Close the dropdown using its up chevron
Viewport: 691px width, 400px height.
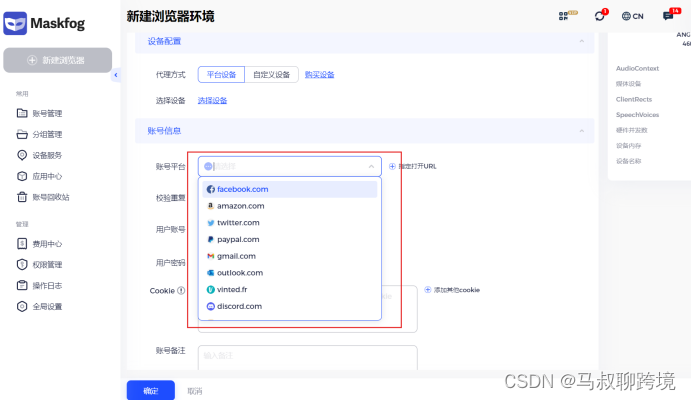(x=372, y=167)
